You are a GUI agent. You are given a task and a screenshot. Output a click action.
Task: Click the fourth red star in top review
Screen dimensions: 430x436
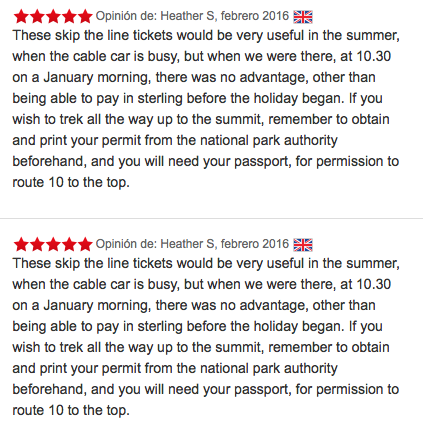point(69,16)
